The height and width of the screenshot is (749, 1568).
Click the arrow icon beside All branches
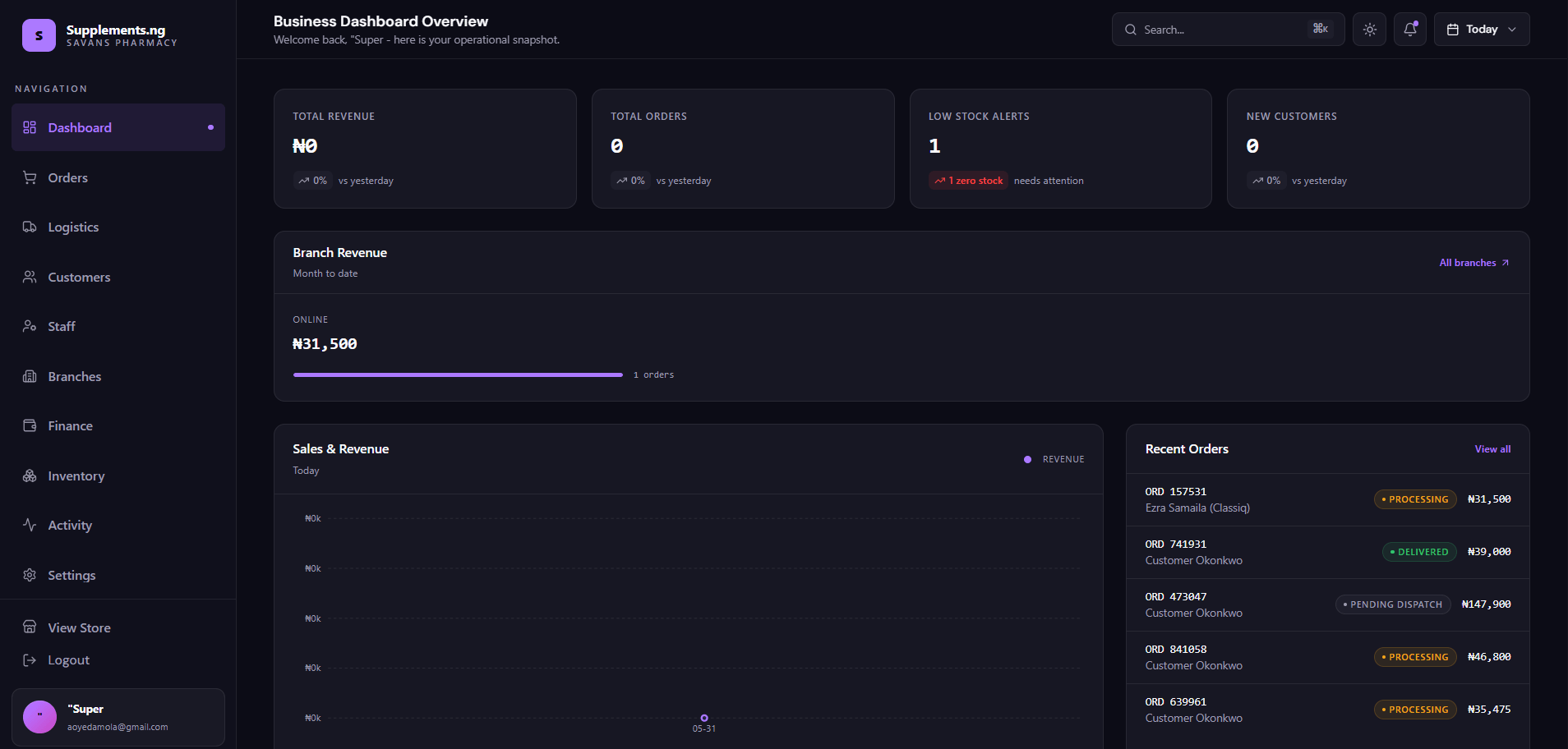tap(1506, 263)
